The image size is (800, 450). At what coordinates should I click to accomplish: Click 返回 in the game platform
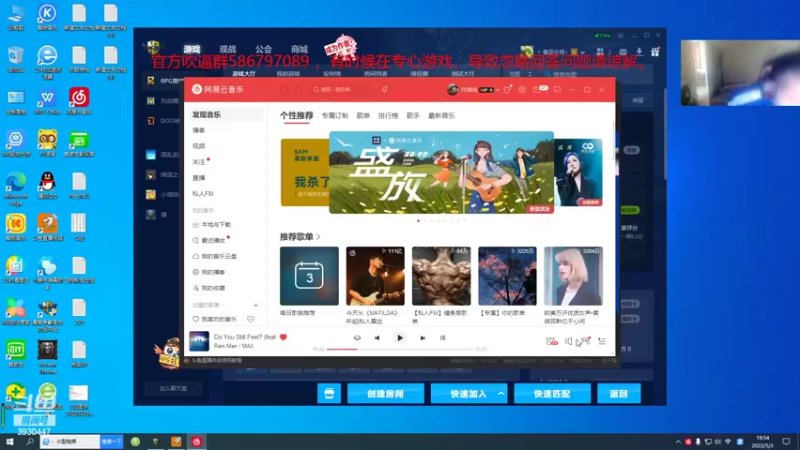619,394
